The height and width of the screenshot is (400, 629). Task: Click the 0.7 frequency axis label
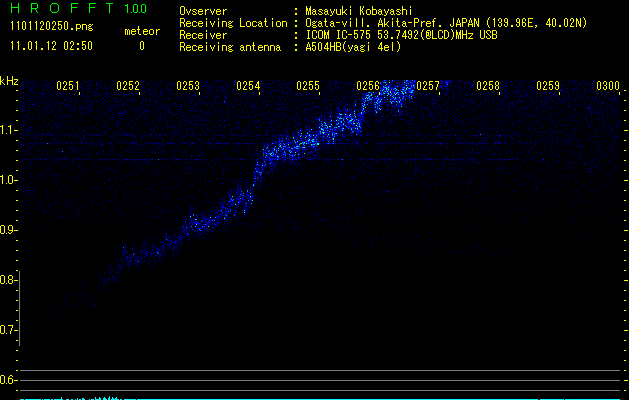10,330
